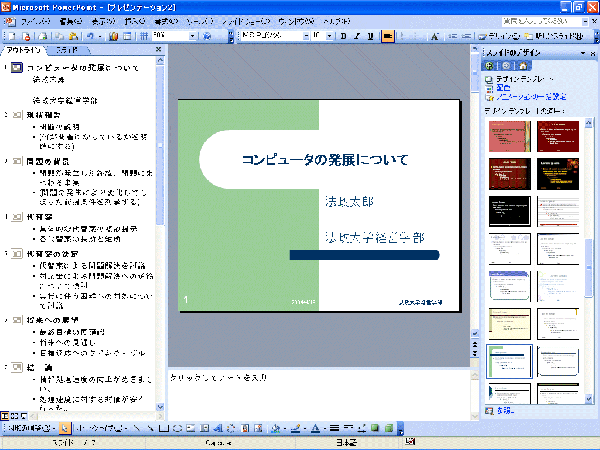Click the Design Templates link in task pane

tap(525, 79)
